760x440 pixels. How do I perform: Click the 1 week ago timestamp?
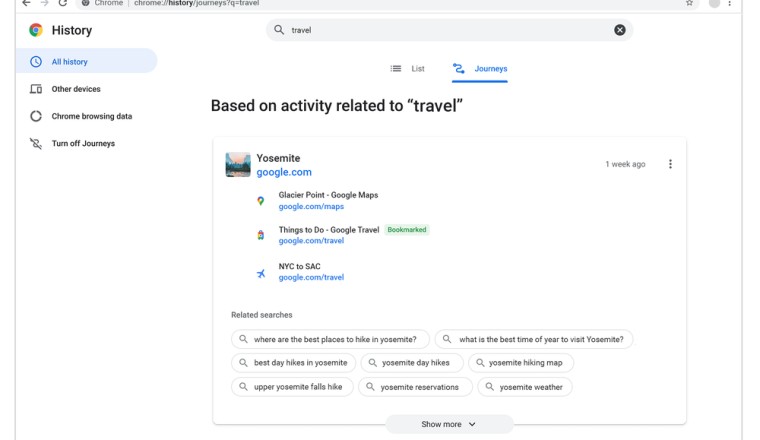click(625, 164)
